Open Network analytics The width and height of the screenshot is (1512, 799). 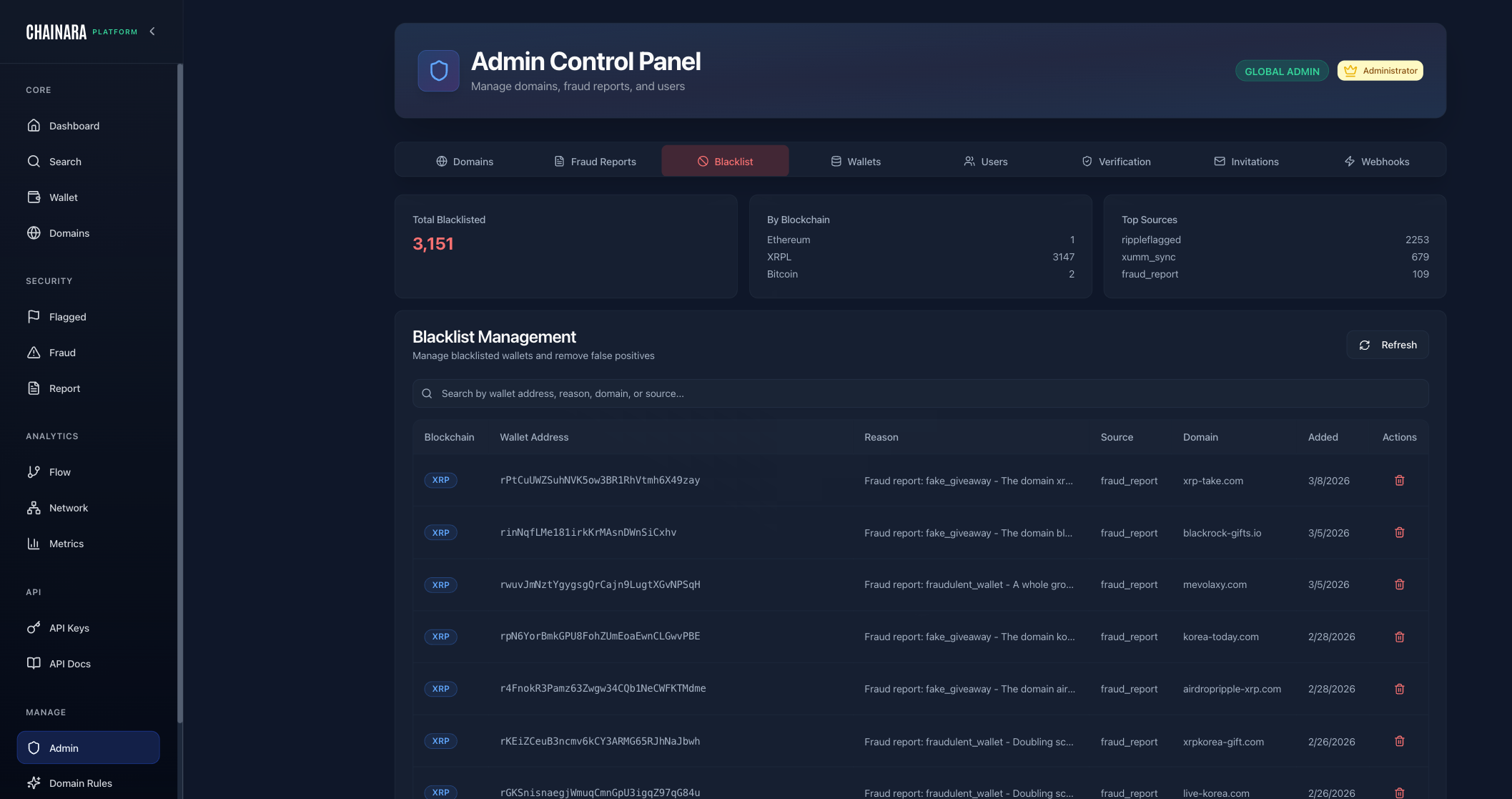(89, 508)
